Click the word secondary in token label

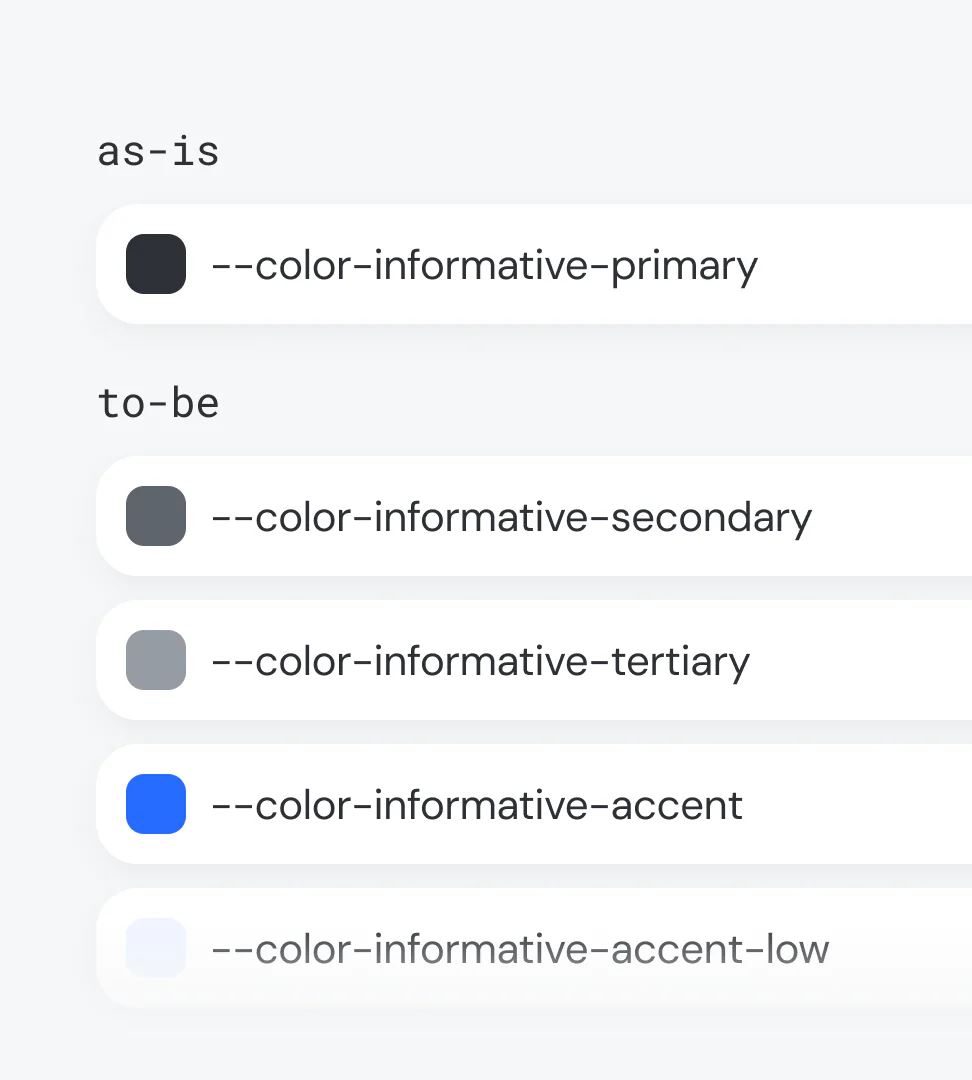[x=712, y=518]
